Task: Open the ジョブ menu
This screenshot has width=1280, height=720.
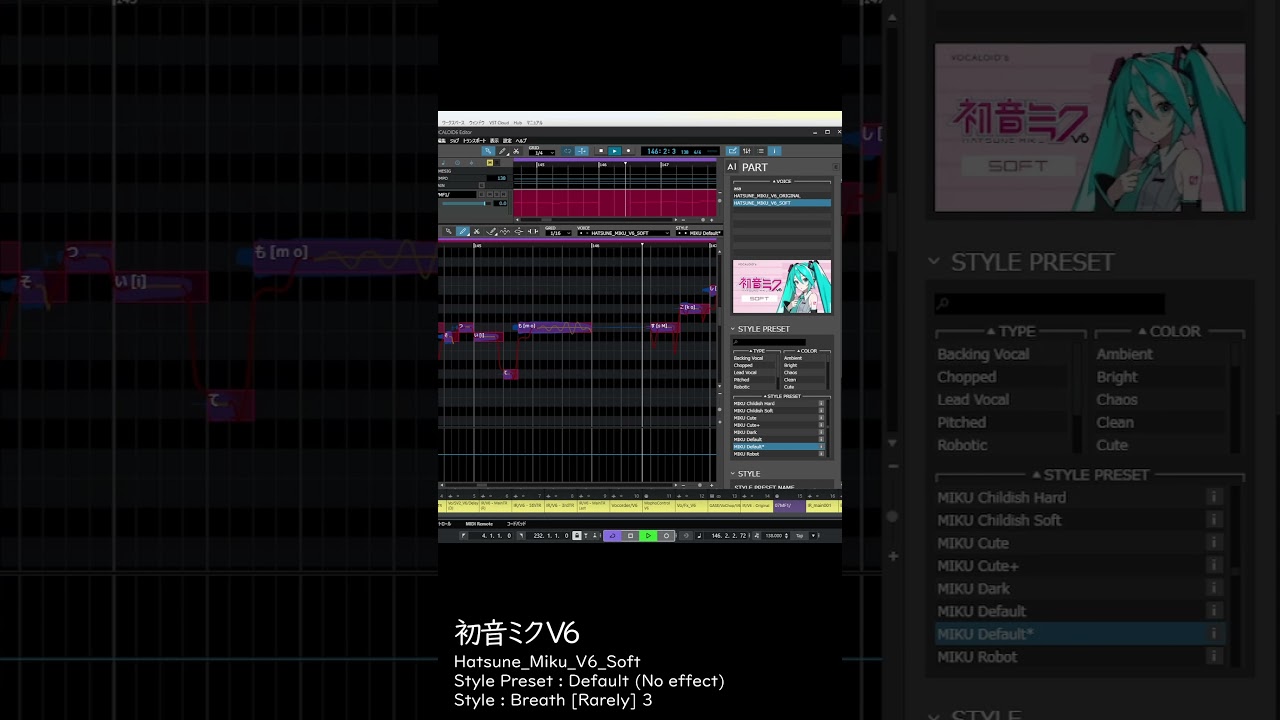Action: point(454,141)
